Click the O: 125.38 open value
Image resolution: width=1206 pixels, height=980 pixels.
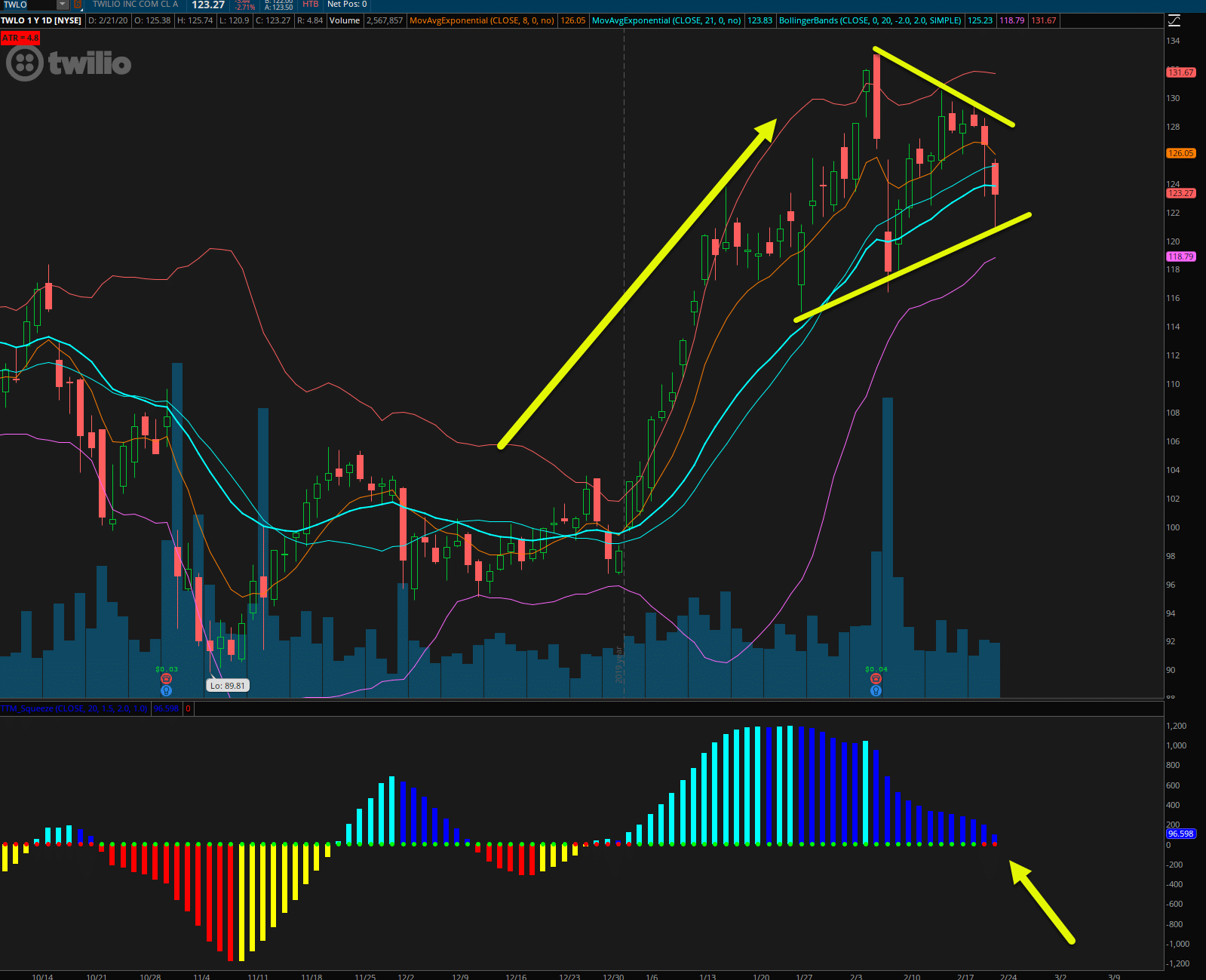(x=152, y=20)
